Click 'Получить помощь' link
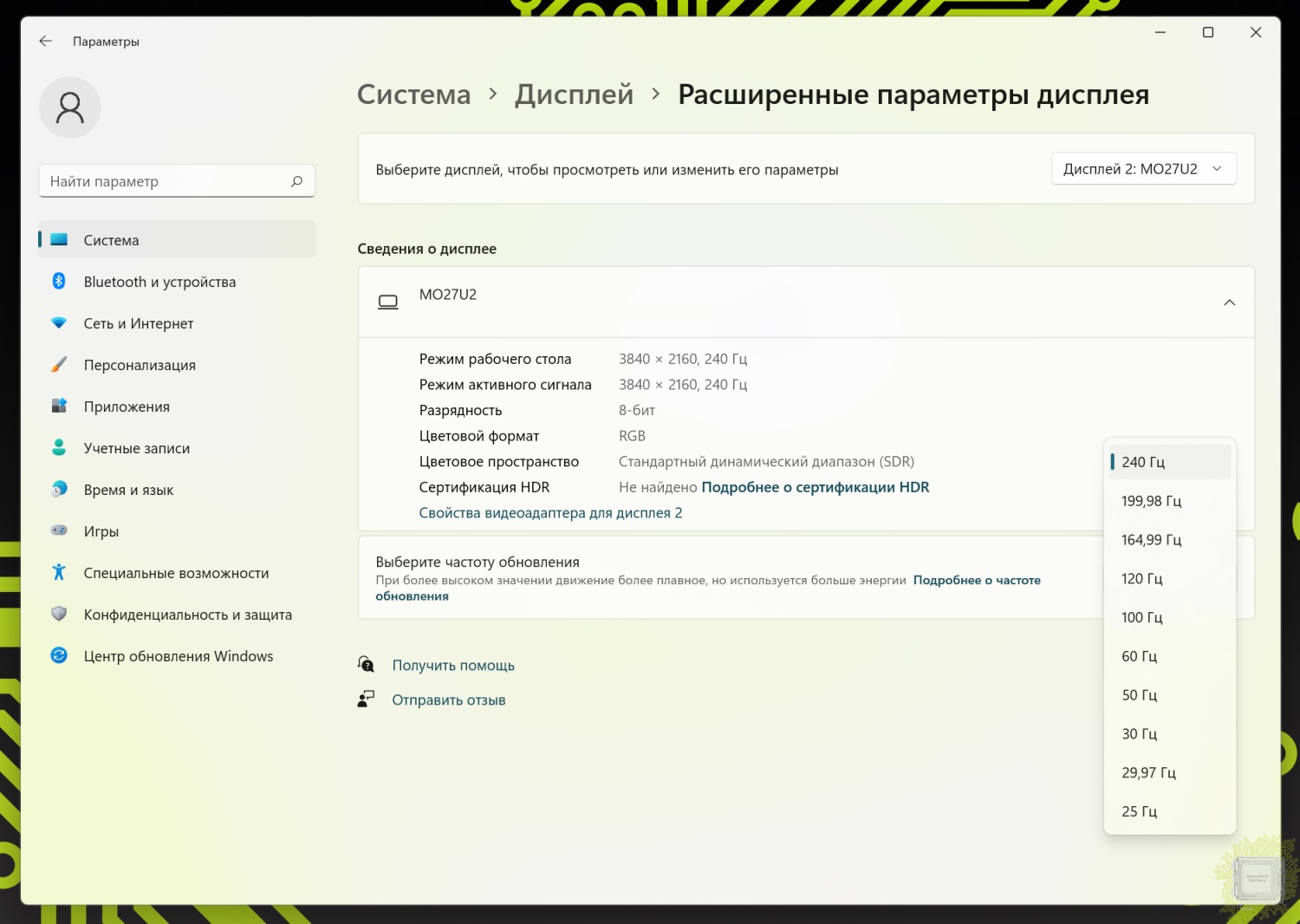 [453, 666]
